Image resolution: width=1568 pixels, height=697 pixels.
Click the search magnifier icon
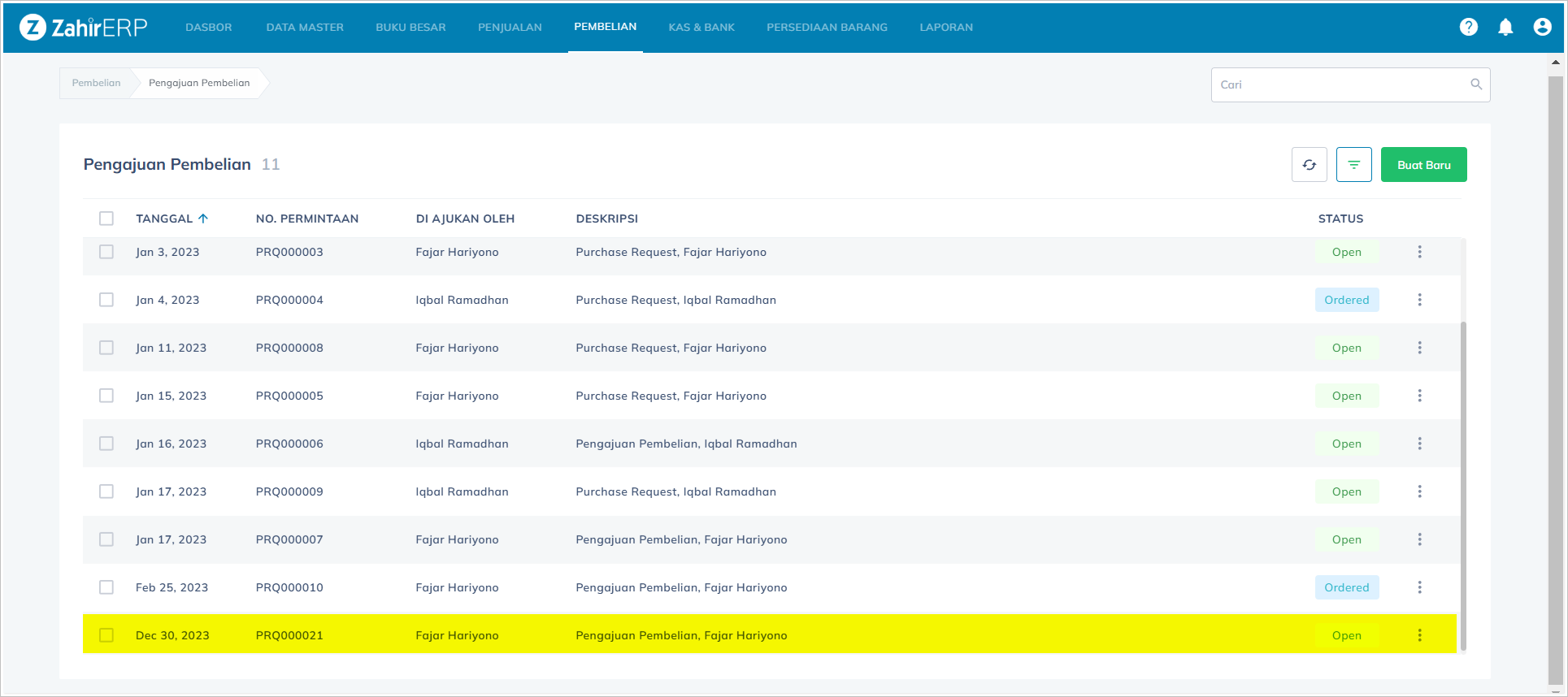[x=1476, y=84]
